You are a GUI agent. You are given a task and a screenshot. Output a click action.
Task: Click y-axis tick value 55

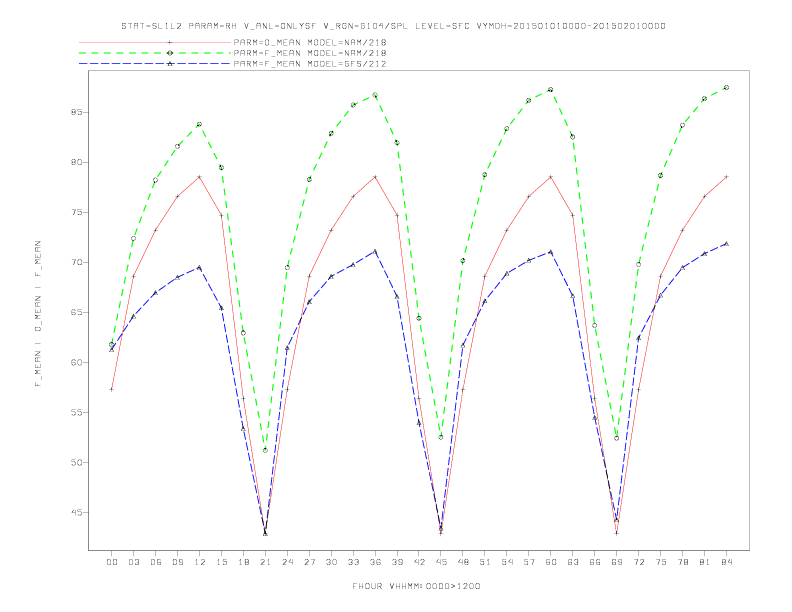[x=77, y=413]
